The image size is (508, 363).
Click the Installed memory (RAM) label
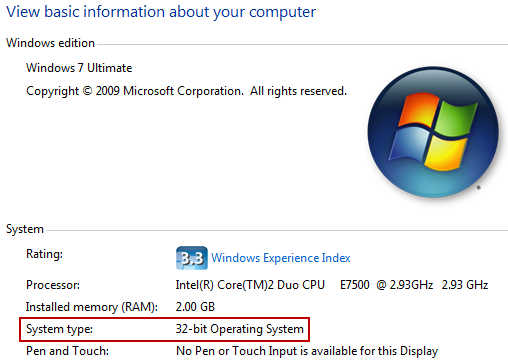92,307
